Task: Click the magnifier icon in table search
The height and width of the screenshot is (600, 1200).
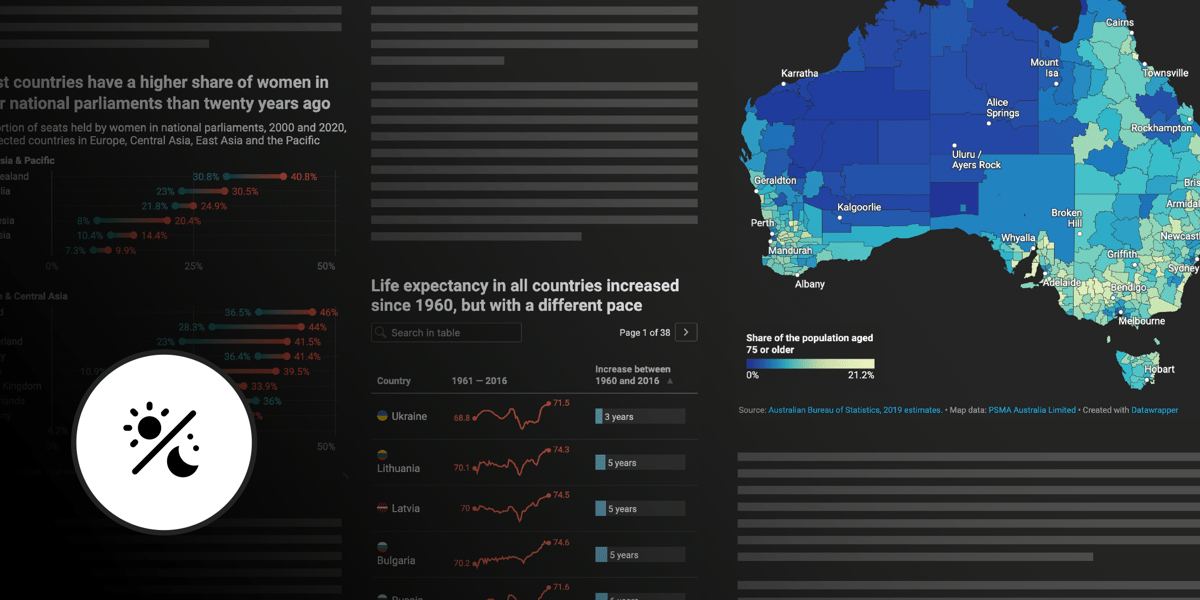Action: 380,333
